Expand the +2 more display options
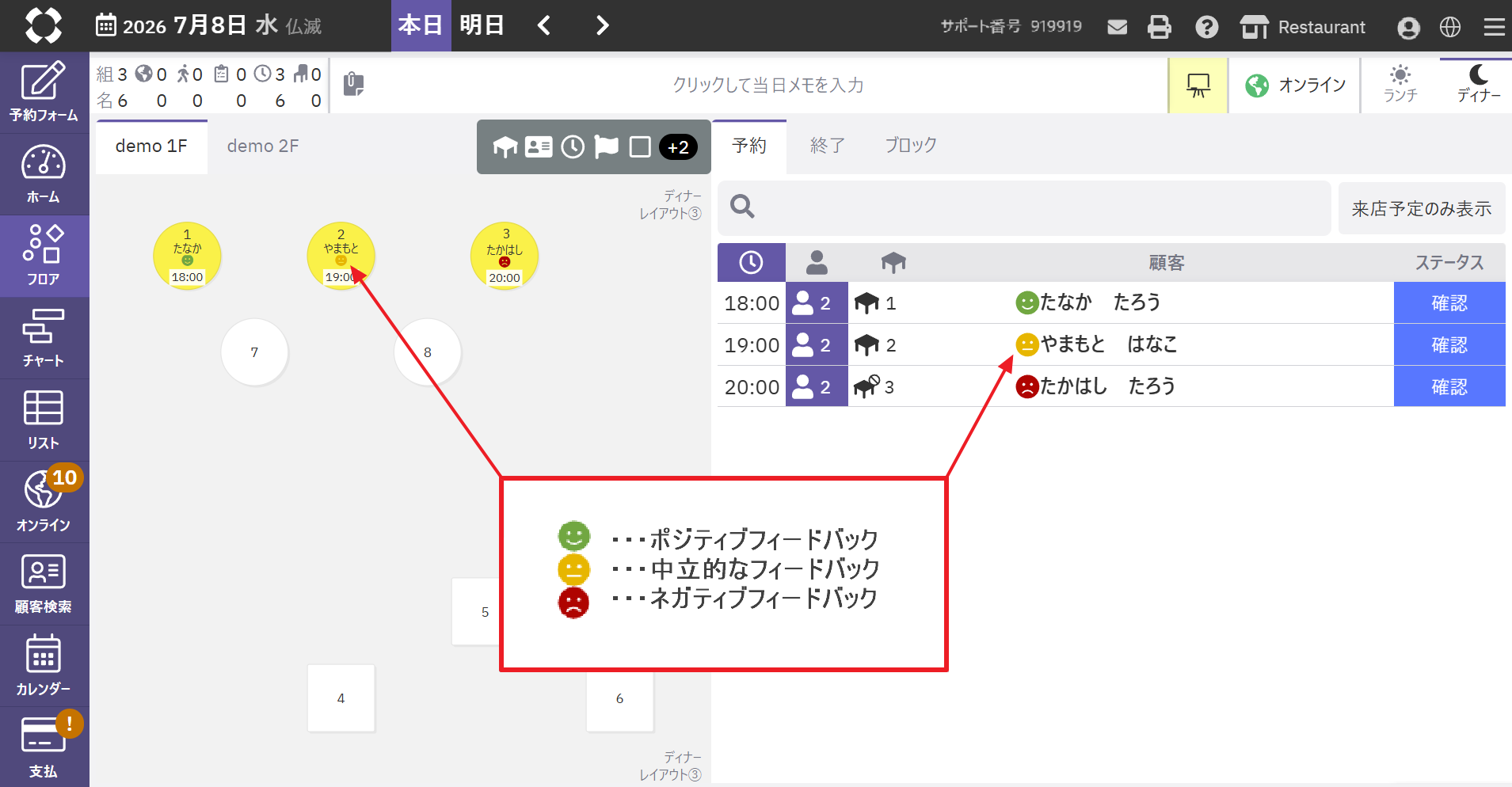This screenshot has height=787, width=1512. (x=678, y=147)
